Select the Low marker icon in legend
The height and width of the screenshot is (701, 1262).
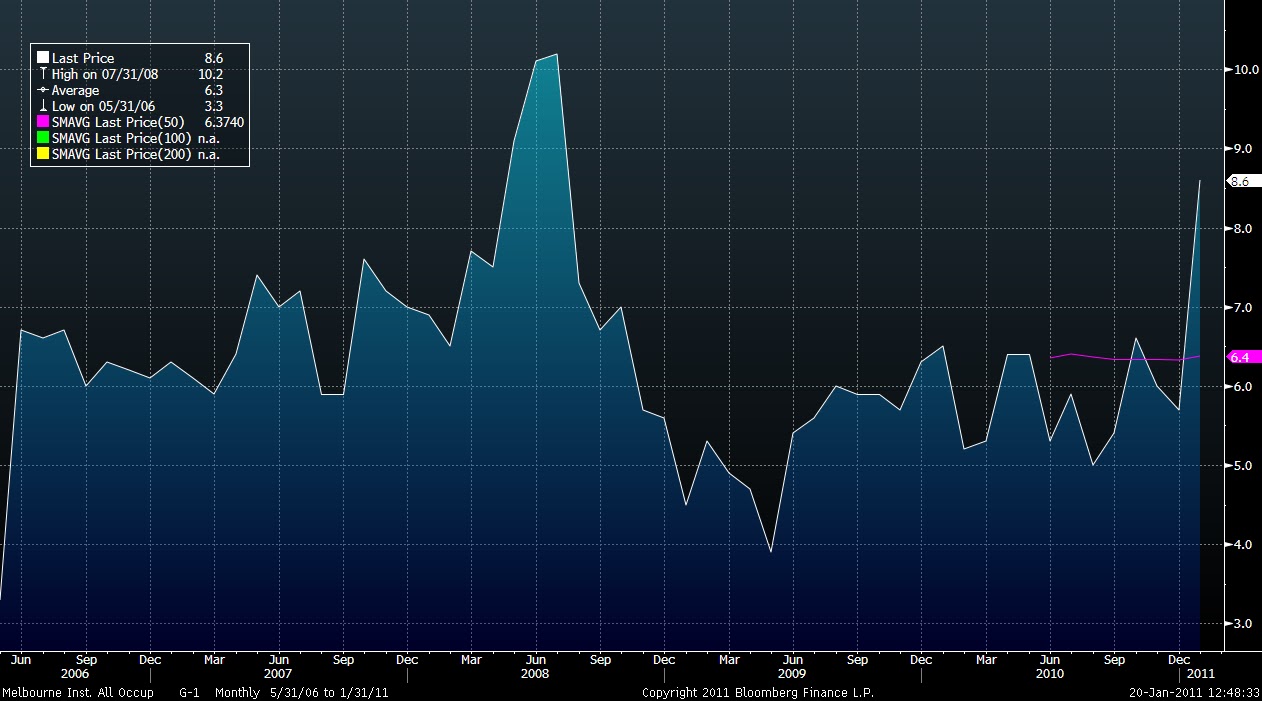tap(43, 106)
